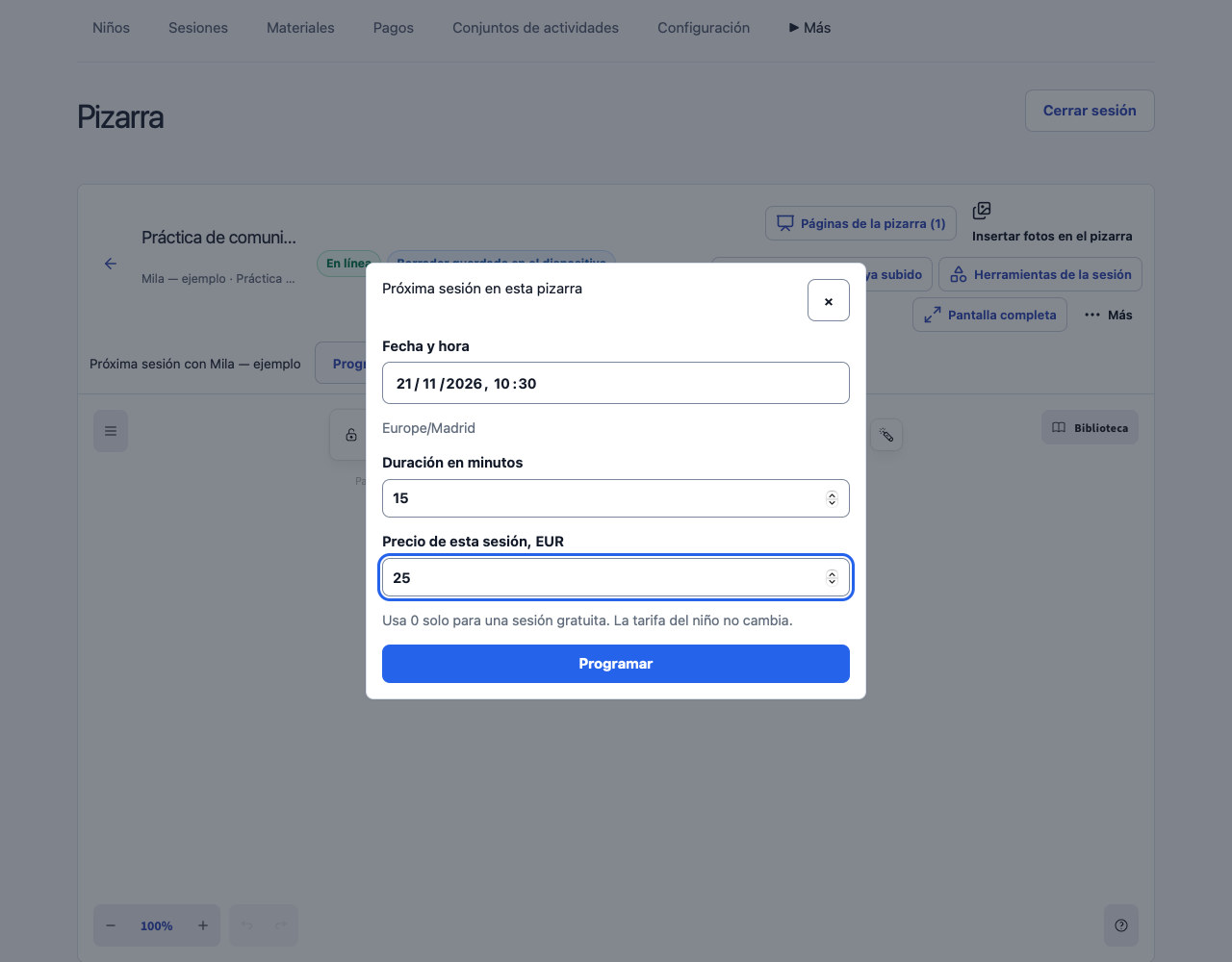
Task: Click the three-dots Más button
Action: click(1108, 315)
